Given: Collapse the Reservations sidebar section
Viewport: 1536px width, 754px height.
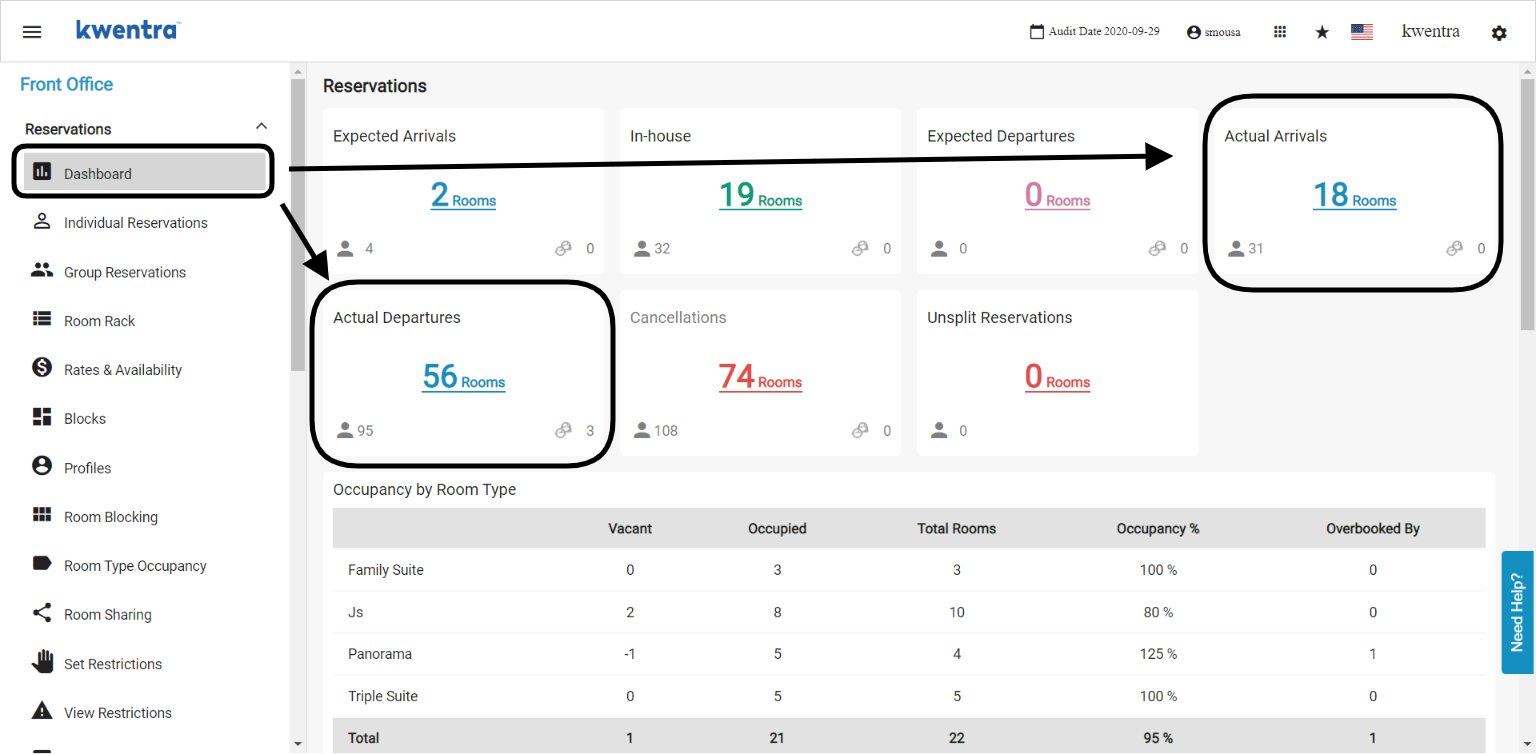Looking at the screenshot, I should (x=261, y=126).
